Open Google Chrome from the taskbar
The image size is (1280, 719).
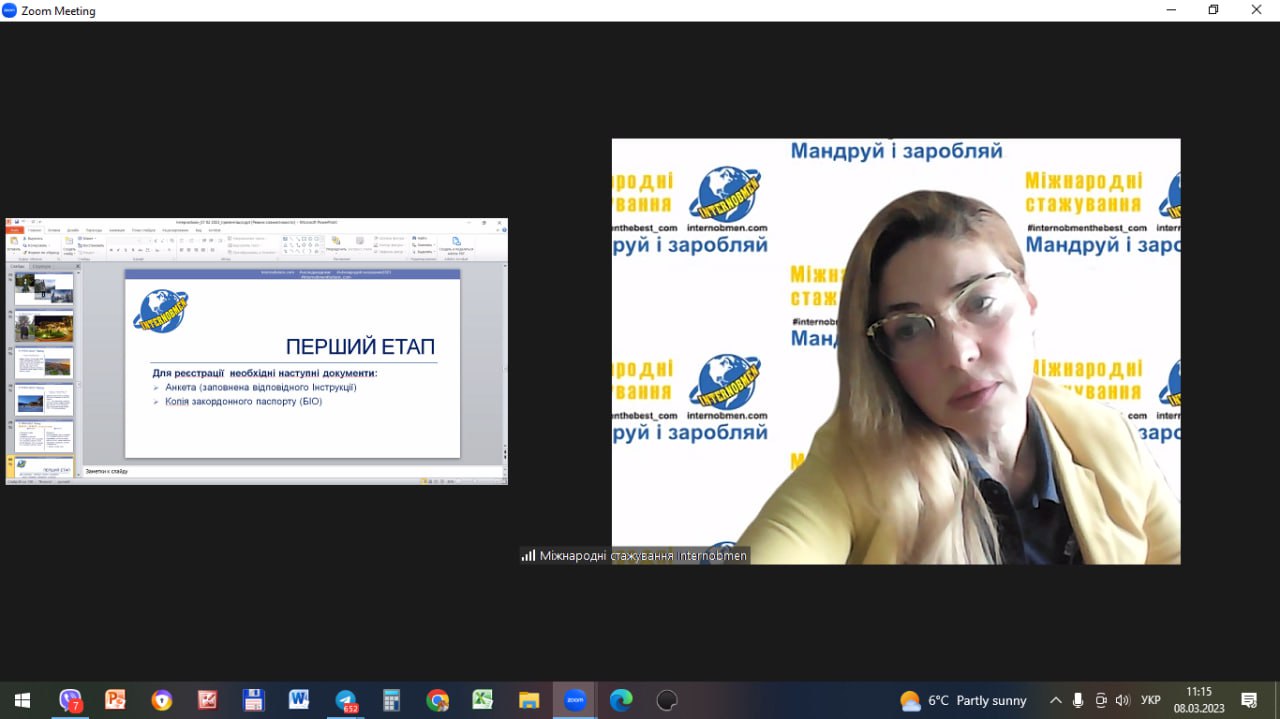point(437,700)
